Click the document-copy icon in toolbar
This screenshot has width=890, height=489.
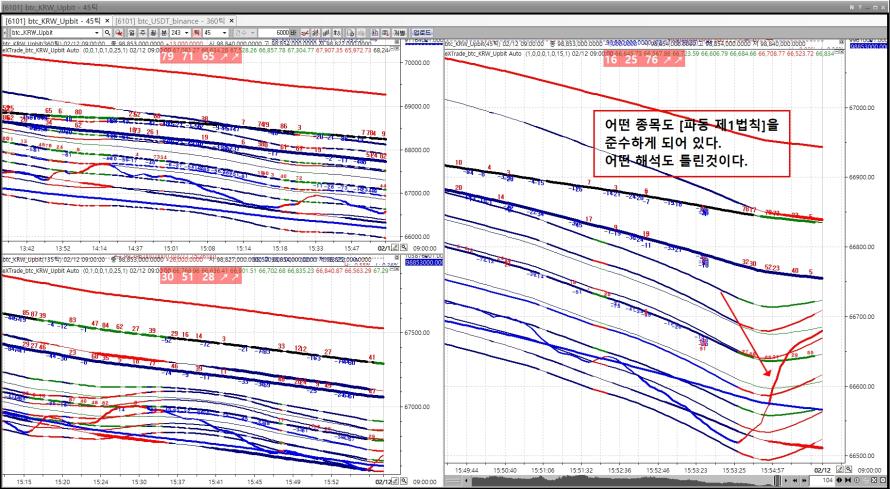(350, 32)
